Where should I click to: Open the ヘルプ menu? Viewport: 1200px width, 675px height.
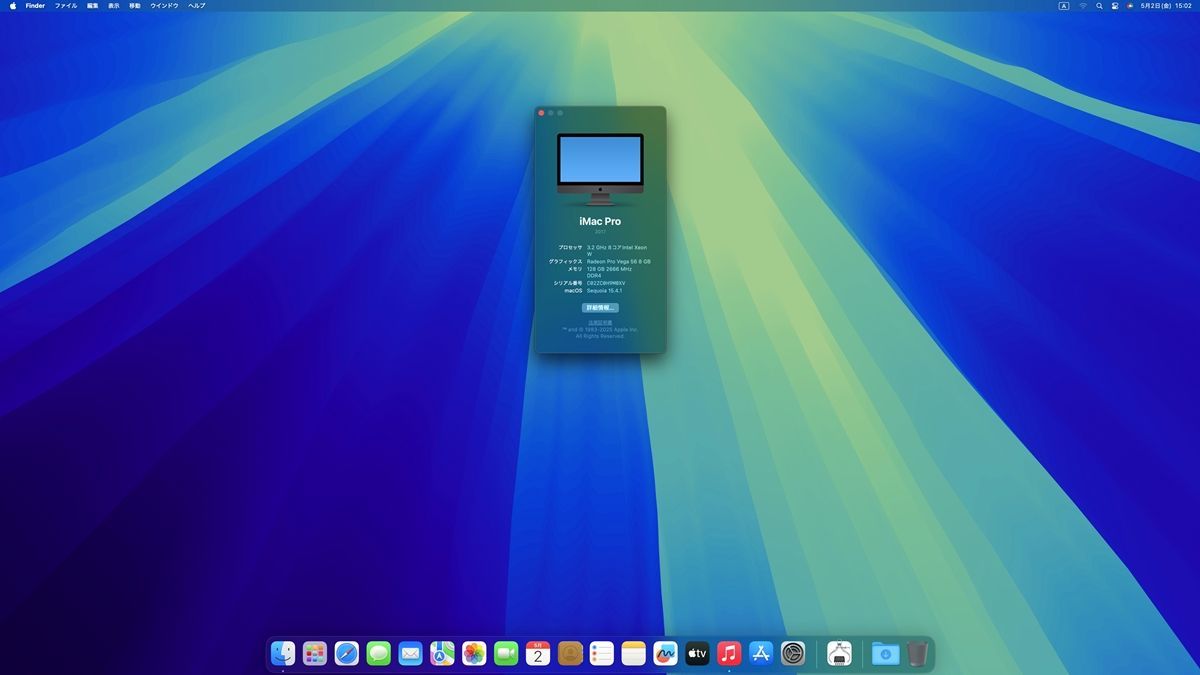(x=197, y=6)
